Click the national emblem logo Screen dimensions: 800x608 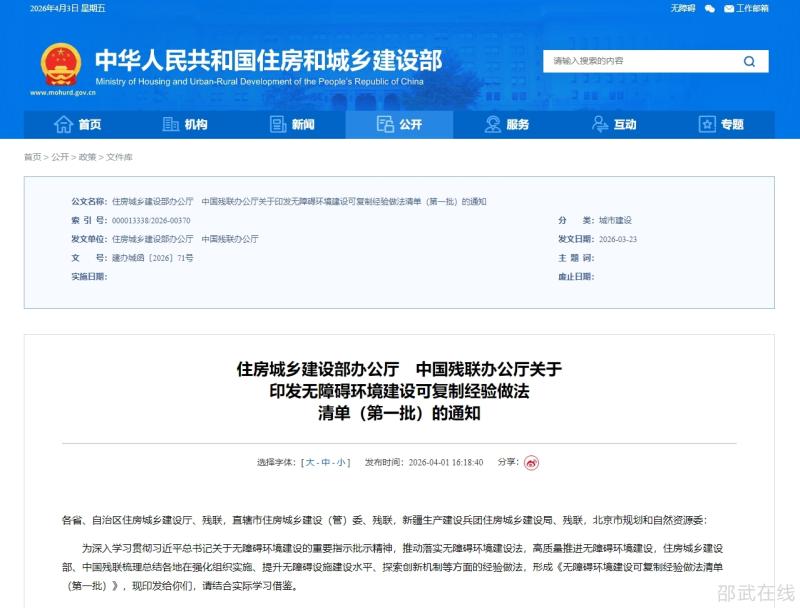click(x=61, y=64)
